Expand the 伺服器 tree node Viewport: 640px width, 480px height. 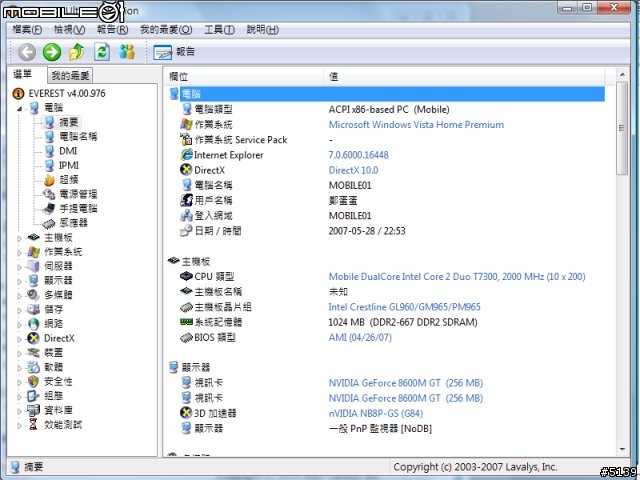(x=19, y=267)
